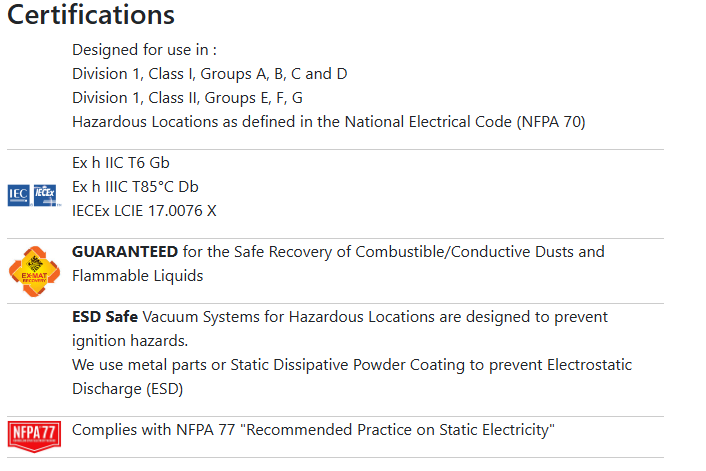The height and width of the screenshot is (471, 706).
Task: Select the Class II, Groups E, F, G line
Action: [x=187, y=98]
